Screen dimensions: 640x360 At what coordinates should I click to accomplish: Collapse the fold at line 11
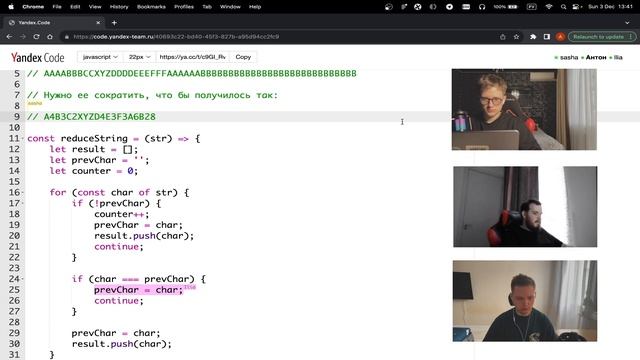coord(22,139)
